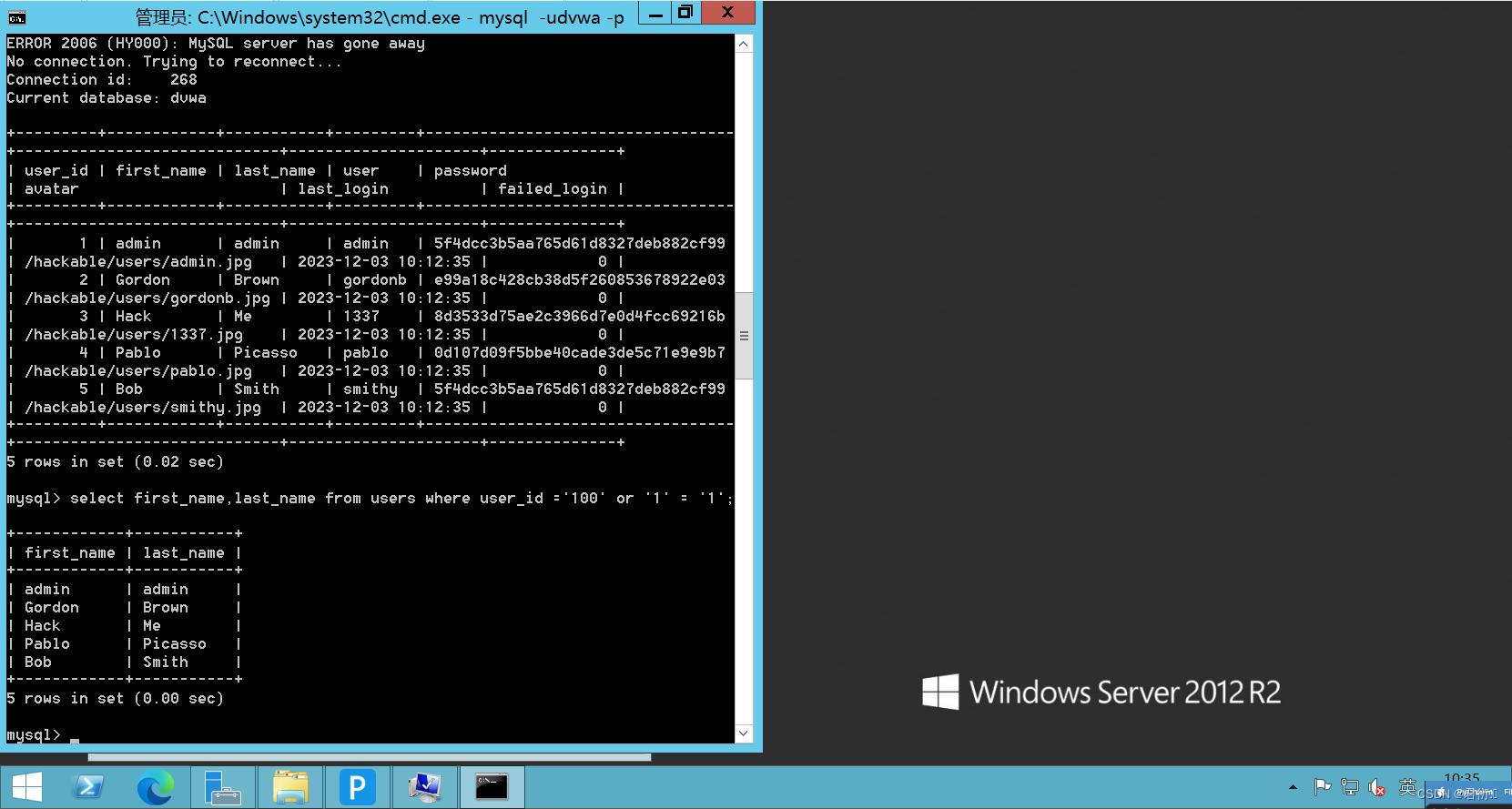
Task: Open File Explorer from the taskbar
Action: click(x=290, y=787)
